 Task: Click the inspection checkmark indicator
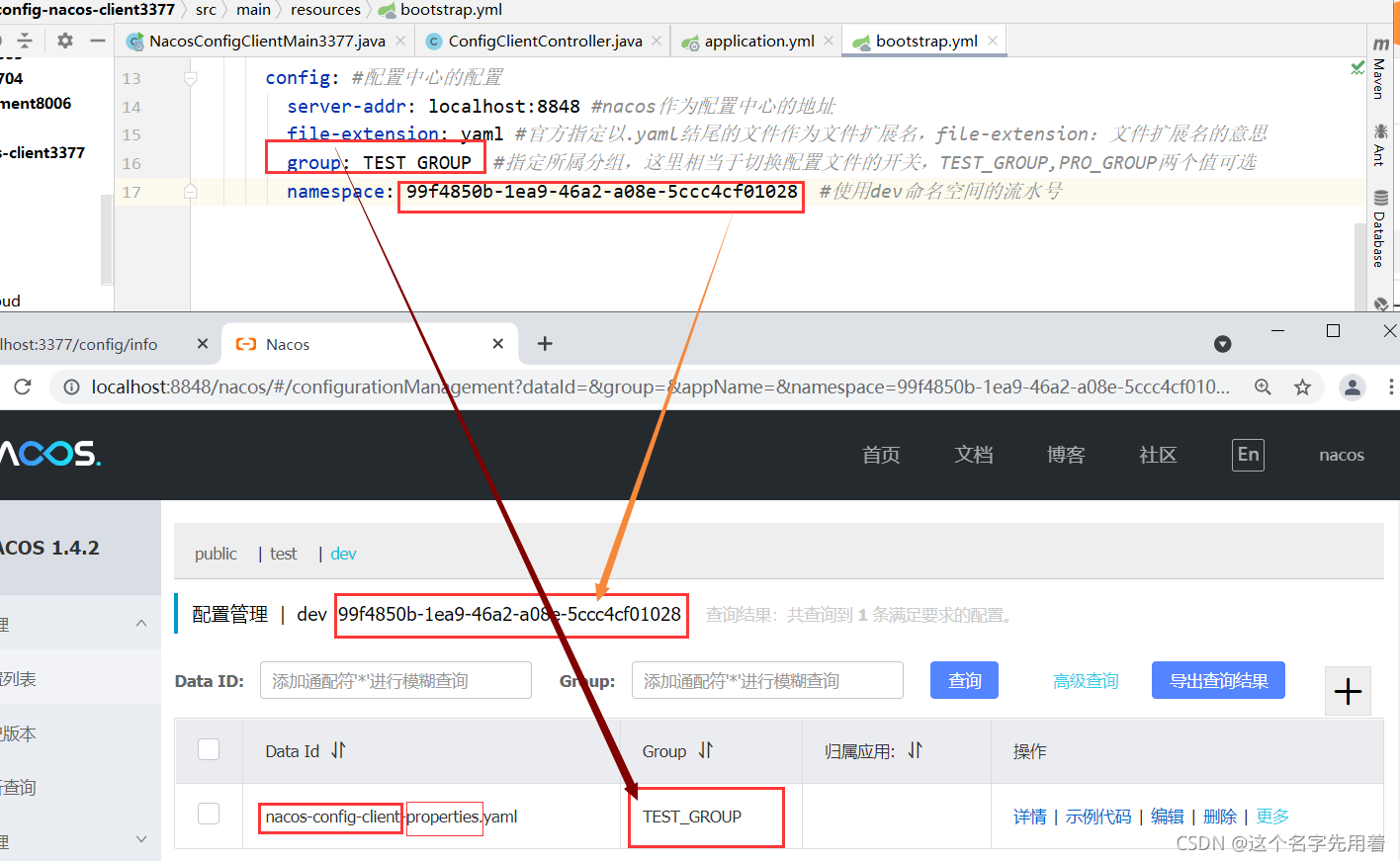point(1357,67)
